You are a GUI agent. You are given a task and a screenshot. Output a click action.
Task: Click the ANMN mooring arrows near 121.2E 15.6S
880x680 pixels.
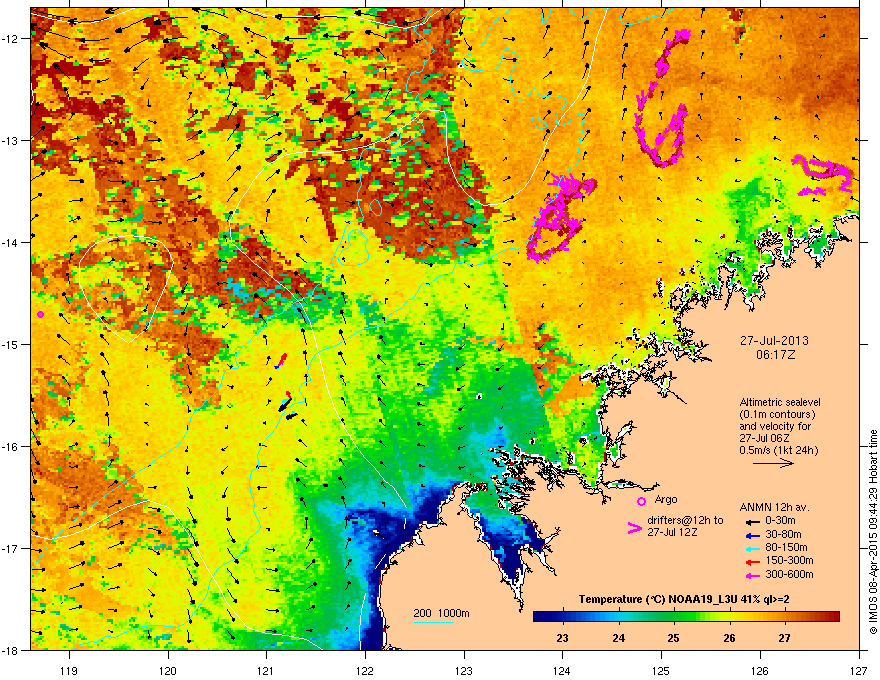click(287, 405)
